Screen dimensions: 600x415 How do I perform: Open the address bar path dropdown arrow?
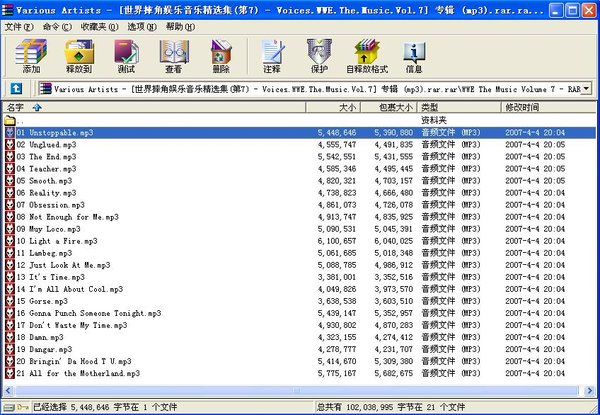586,89
